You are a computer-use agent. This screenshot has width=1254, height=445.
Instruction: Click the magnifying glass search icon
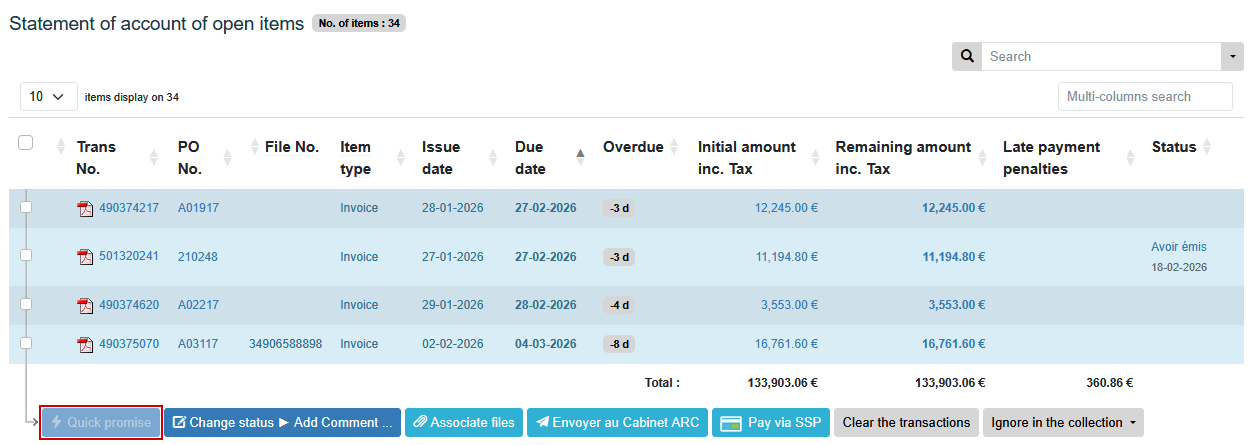966,57
